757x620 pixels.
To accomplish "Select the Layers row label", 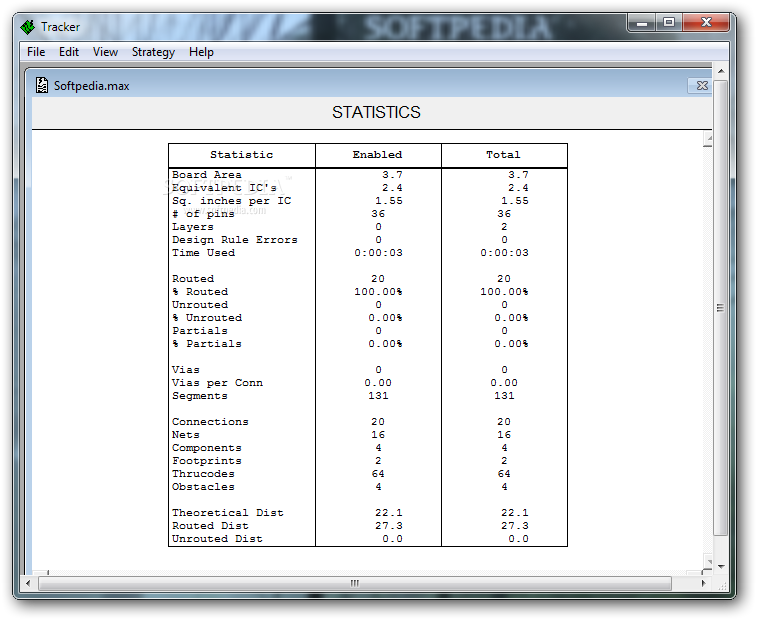I will click(193, 227).
